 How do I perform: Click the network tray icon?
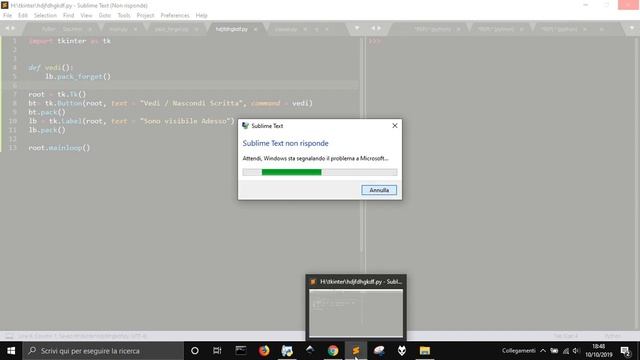(566, 351)
